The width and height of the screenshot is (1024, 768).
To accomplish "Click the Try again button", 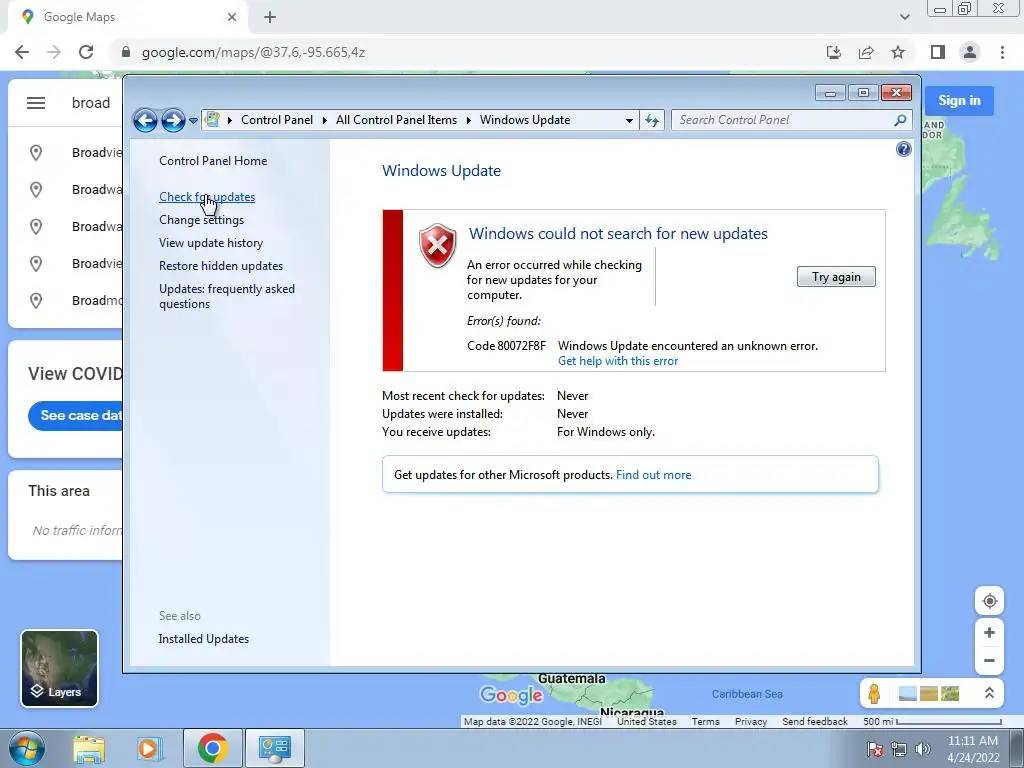I will pos(836,277).
